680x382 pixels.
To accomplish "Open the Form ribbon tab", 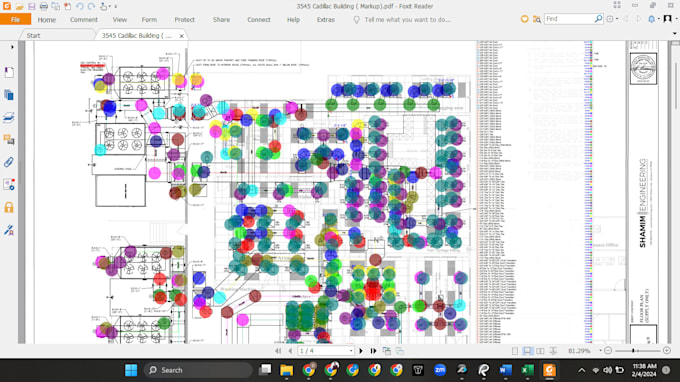I will [149, 20].
